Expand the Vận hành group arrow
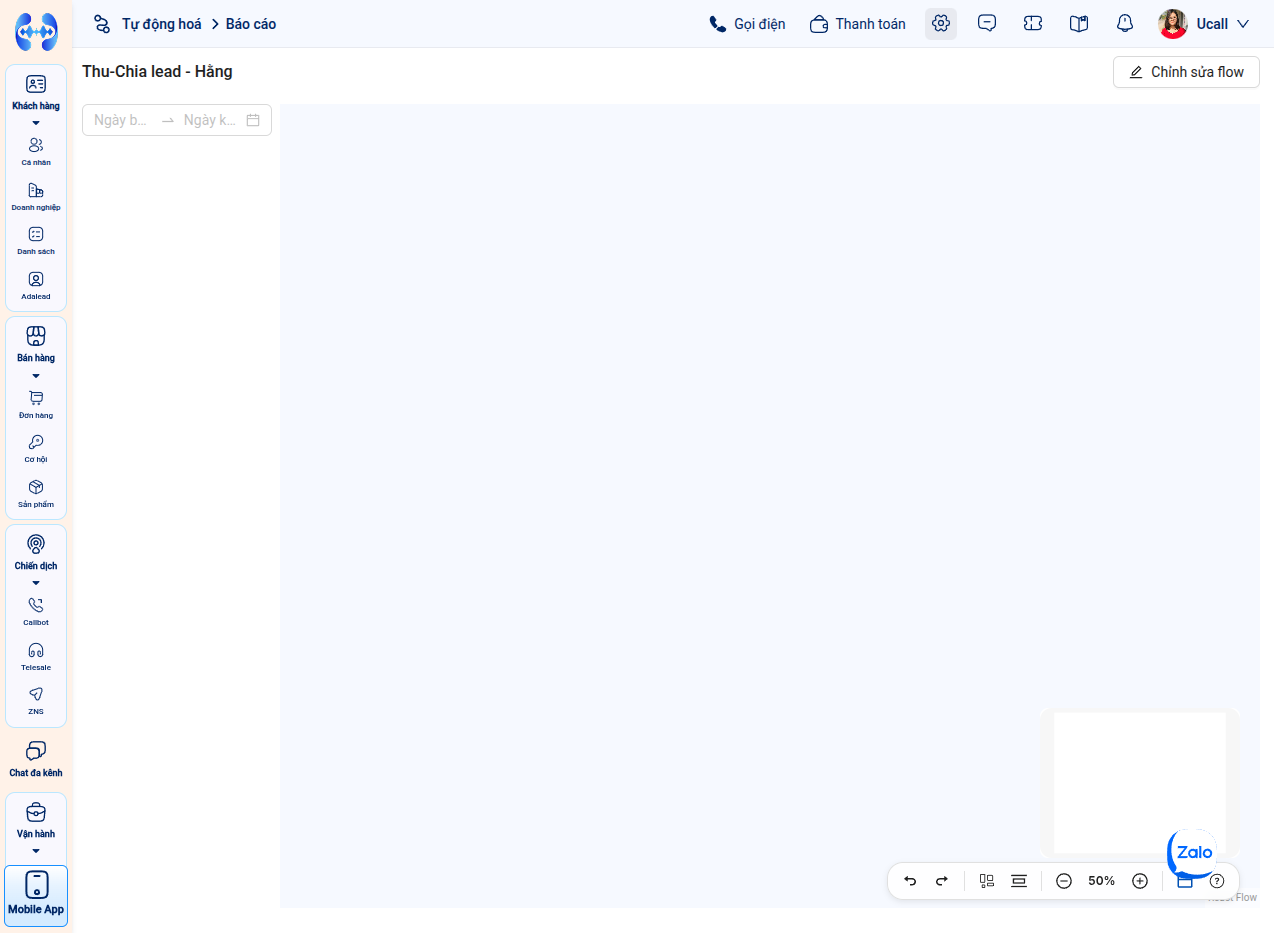The image size is (1274, 933). coord(36,851)
